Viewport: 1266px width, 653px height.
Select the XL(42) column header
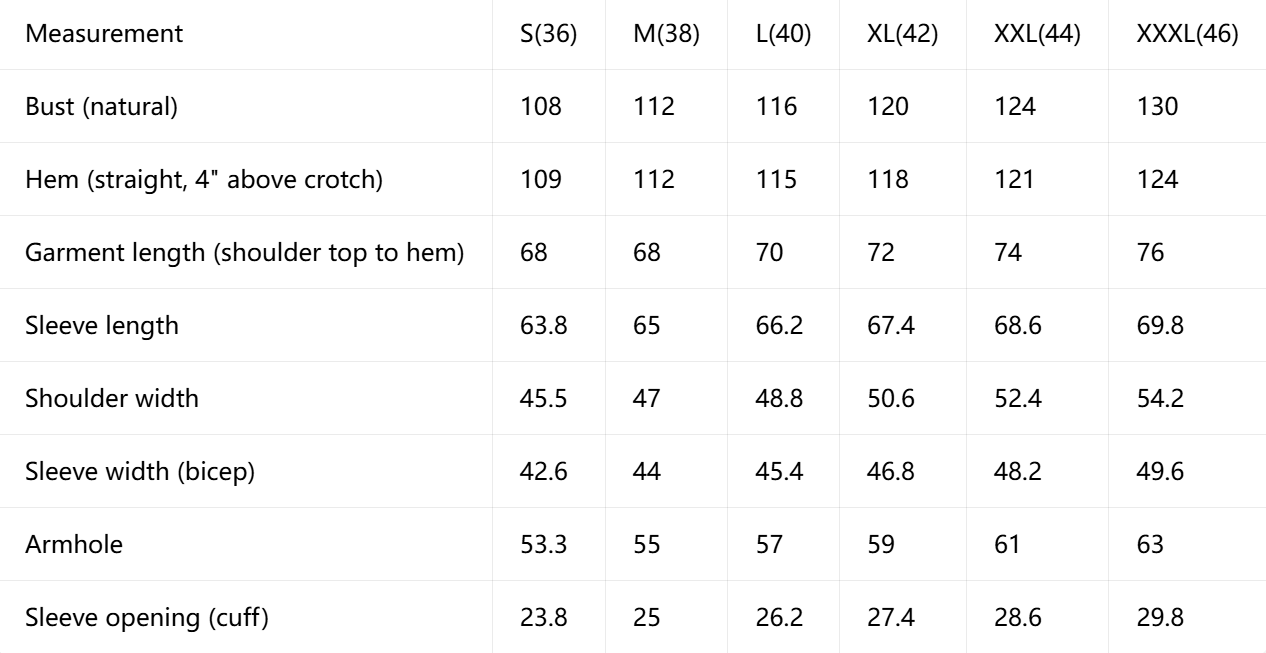902,34
